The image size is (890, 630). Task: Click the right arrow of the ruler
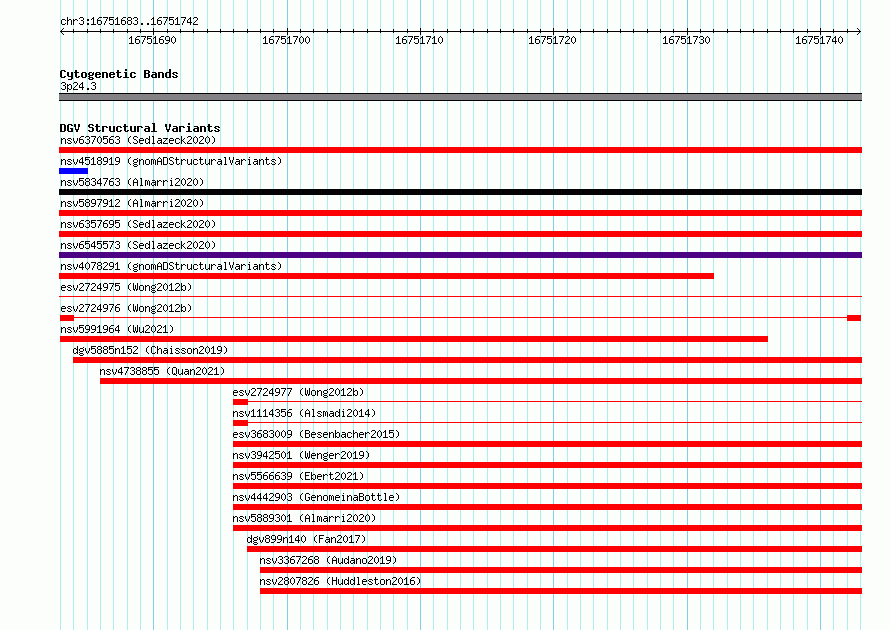point(859,32)
